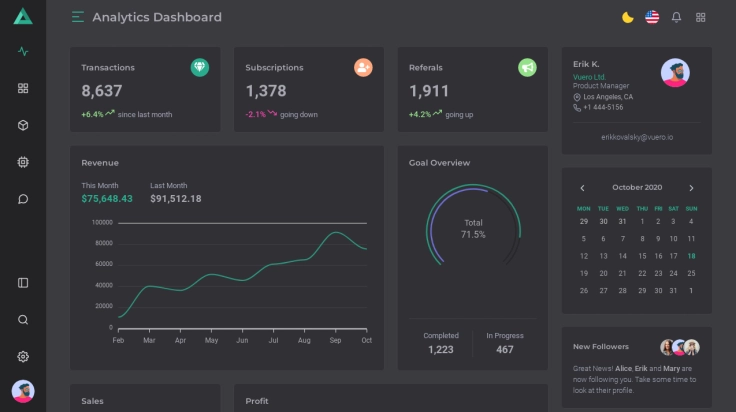The width and height of the screenshot is (736, 412).
Task: Click the activity pulse icon in sidebar
Action: (x=23, y=52)
